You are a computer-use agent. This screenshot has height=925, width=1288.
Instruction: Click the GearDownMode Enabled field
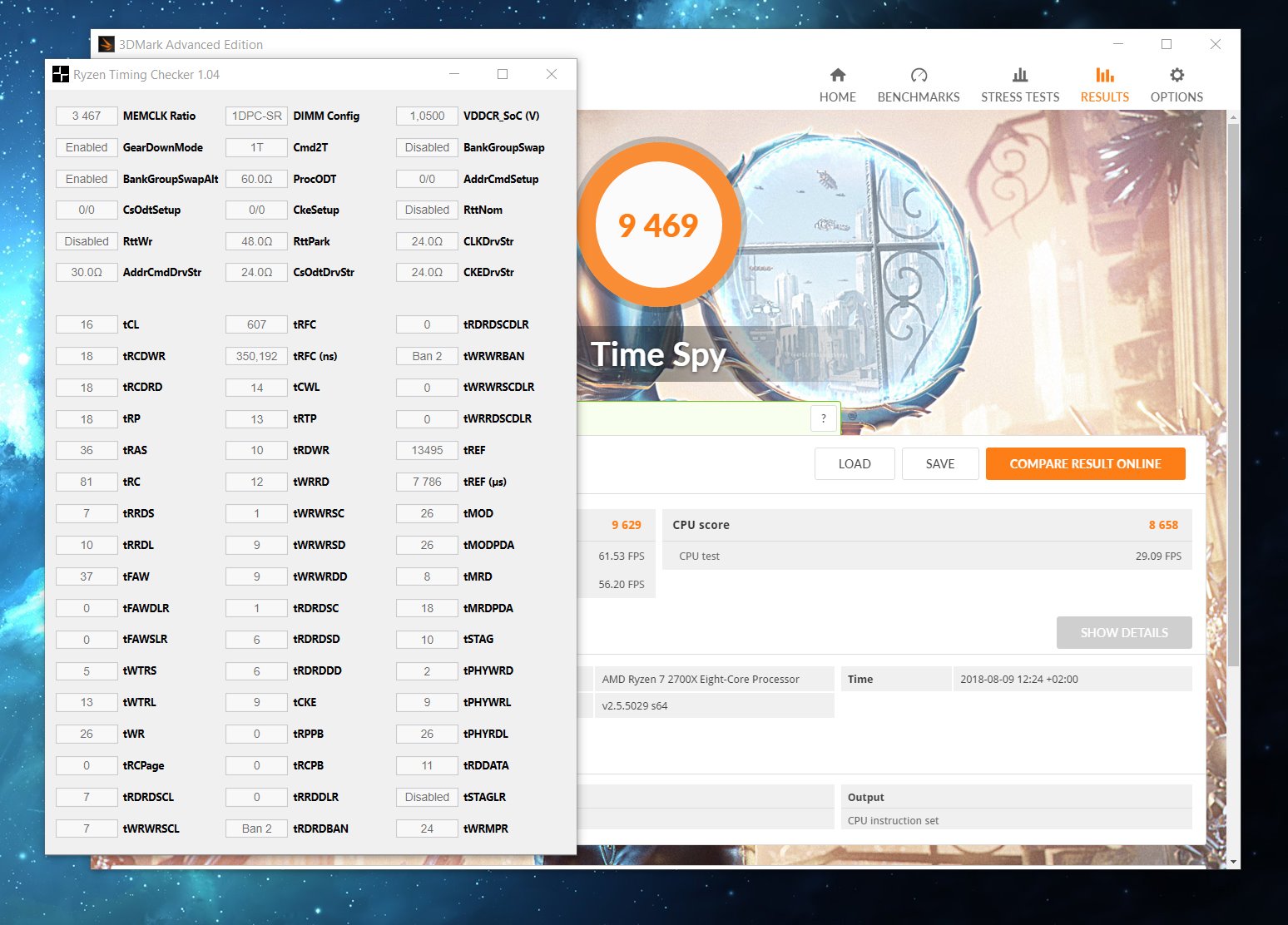[87, 147]
